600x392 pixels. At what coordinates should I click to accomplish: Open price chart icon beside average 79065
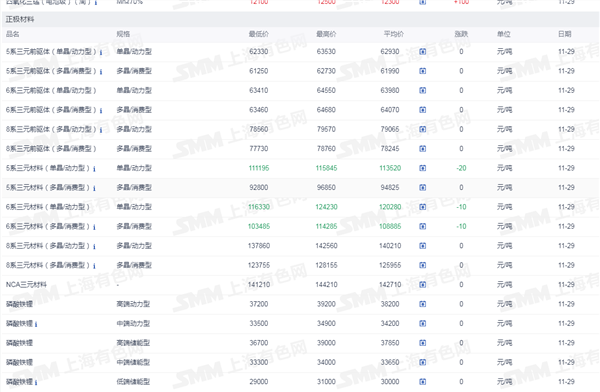(422, 129)
